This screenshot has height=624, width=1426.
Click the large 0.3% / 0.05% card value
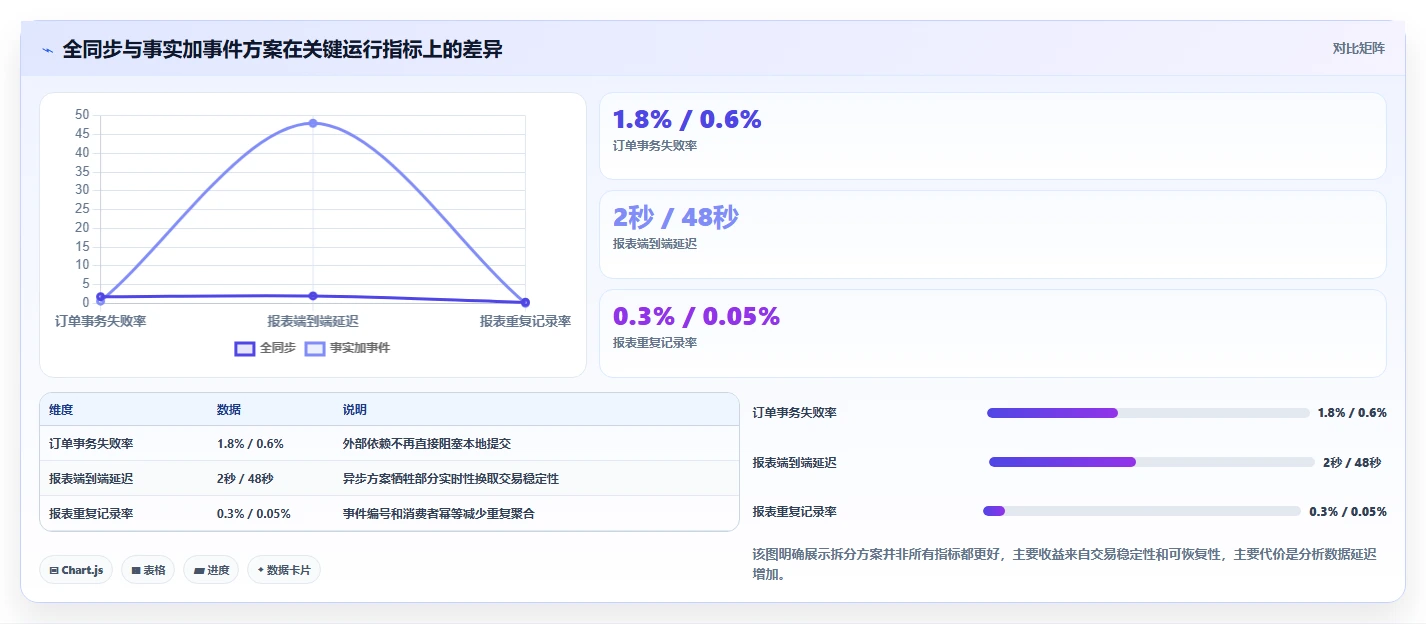tap(696, 316)
